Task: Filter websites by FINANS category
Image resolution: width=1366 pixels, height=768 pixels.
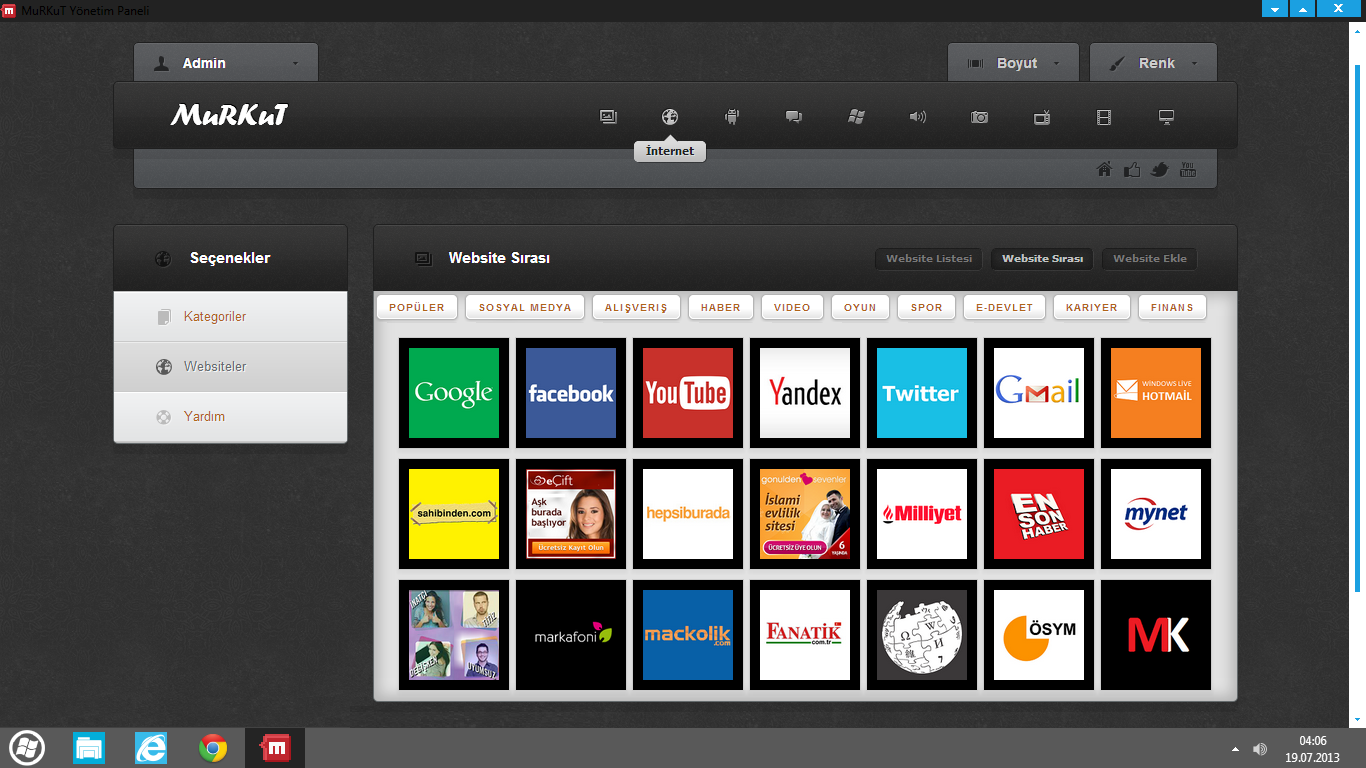Action: (x=1172, y=307)
